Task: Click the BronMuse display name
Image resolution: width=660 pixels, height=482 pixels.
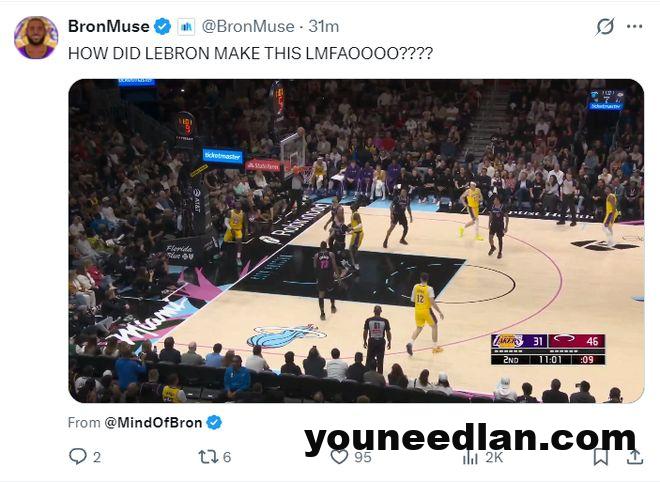Action: coord(109,27)
